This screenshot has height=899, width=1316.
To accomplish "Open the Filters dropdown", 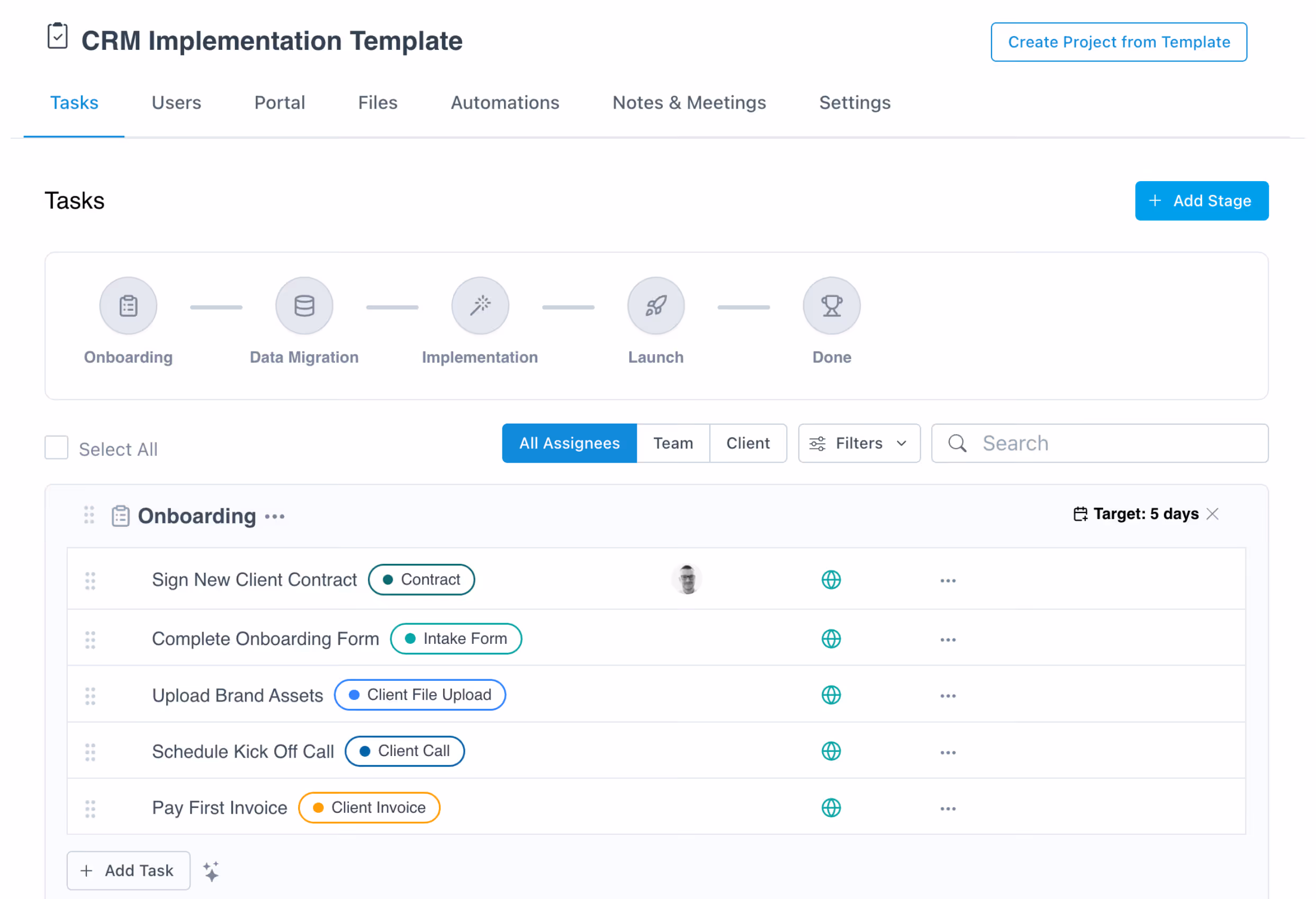I will 859,443.
